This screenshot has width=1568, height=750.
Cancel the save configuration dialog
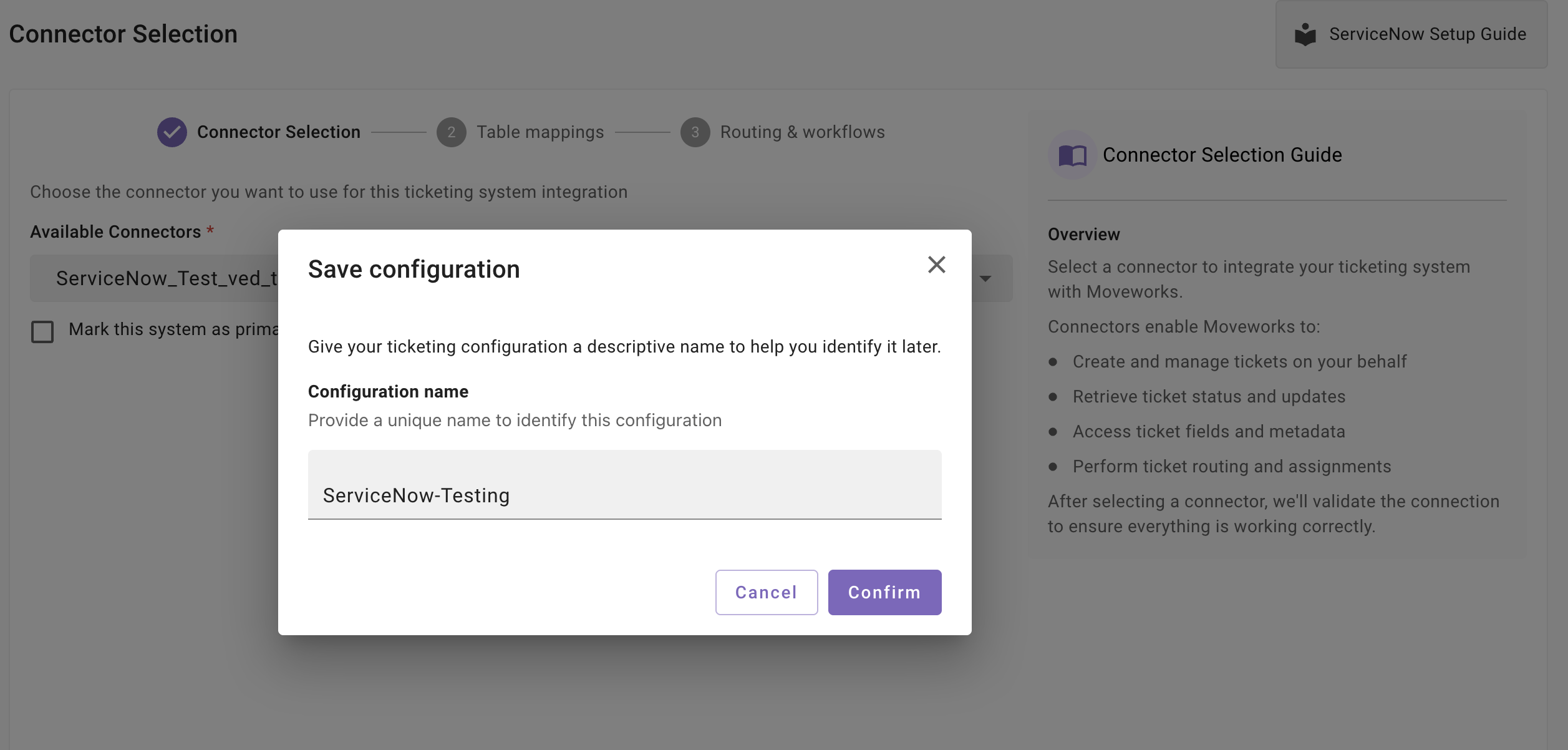[766, 592]
